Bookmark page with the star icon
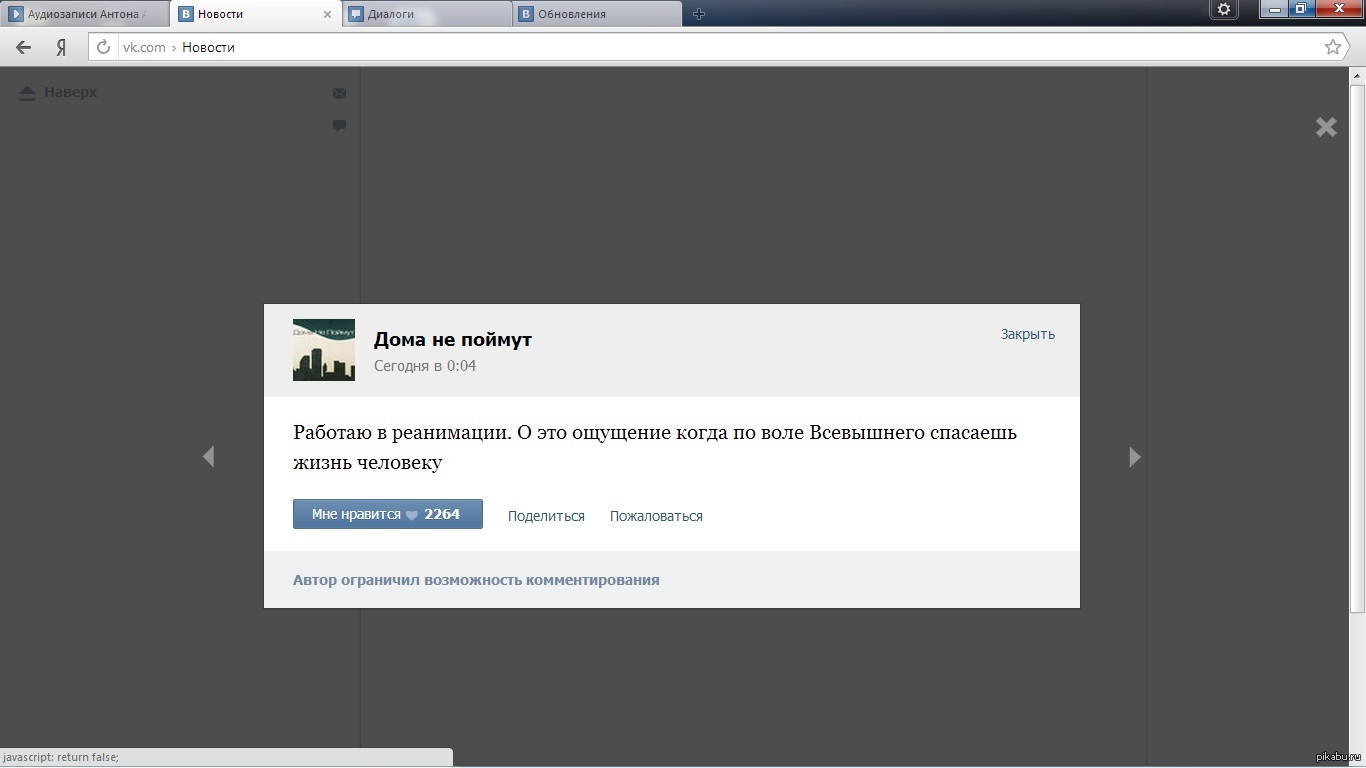This screenshot has height=768, width=1366. (x=1332, y=47)
